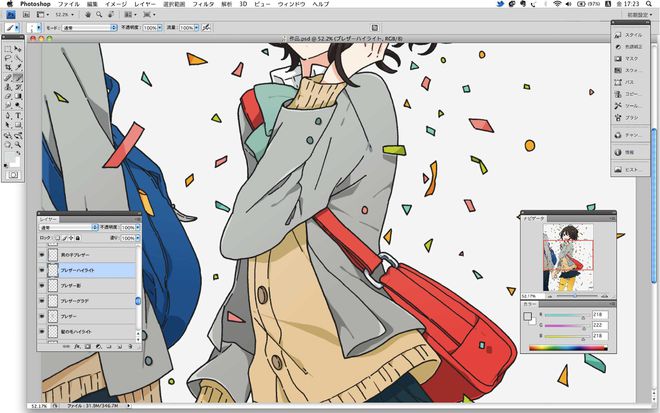
Task: Select the Path Selection tool
Action: click(8, 125)
